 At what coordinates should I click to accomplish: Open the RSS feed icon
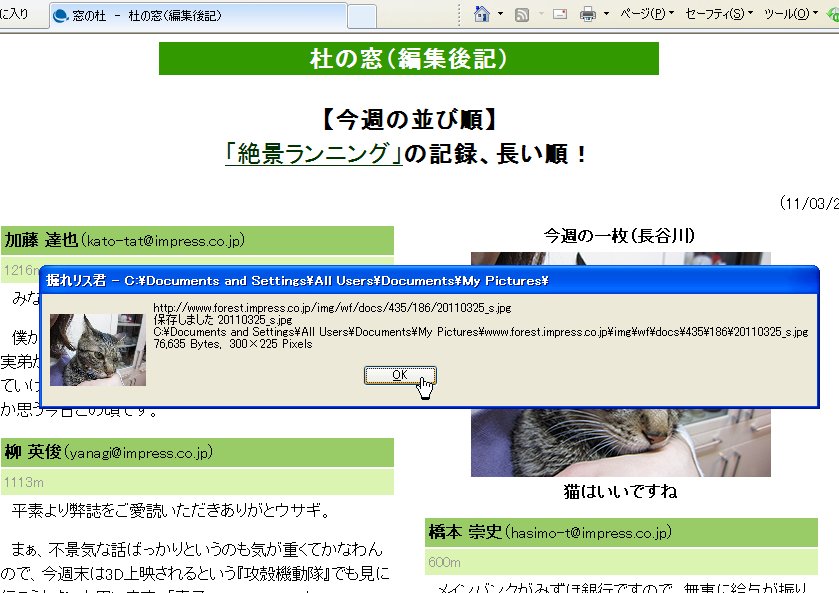[x=522, y=14]
